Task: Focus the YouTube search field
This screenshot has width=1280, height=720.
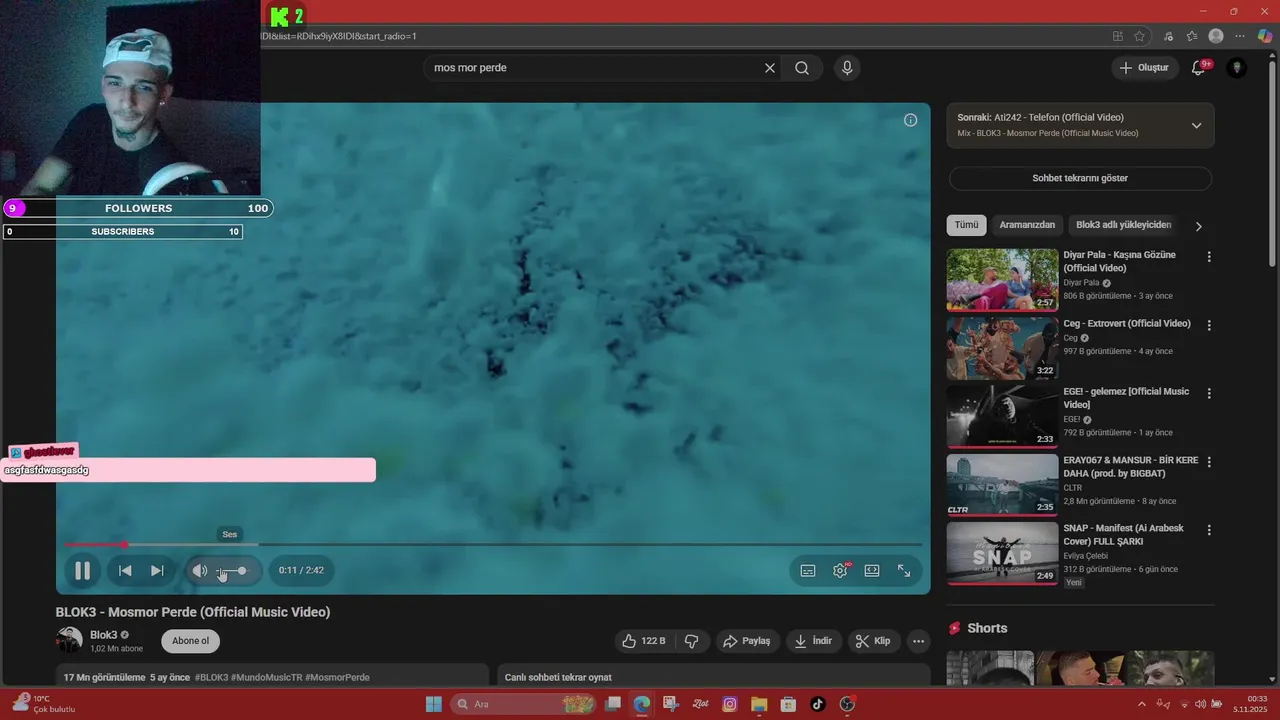Action: pos(595,68)
